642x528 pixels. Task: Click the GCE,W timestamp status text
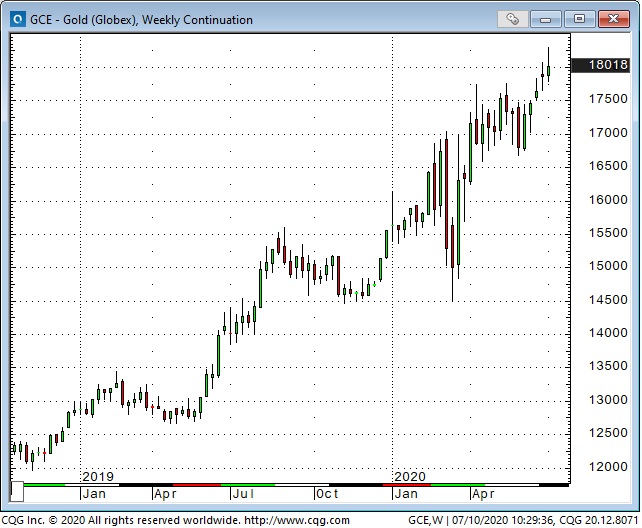point(523,520)
